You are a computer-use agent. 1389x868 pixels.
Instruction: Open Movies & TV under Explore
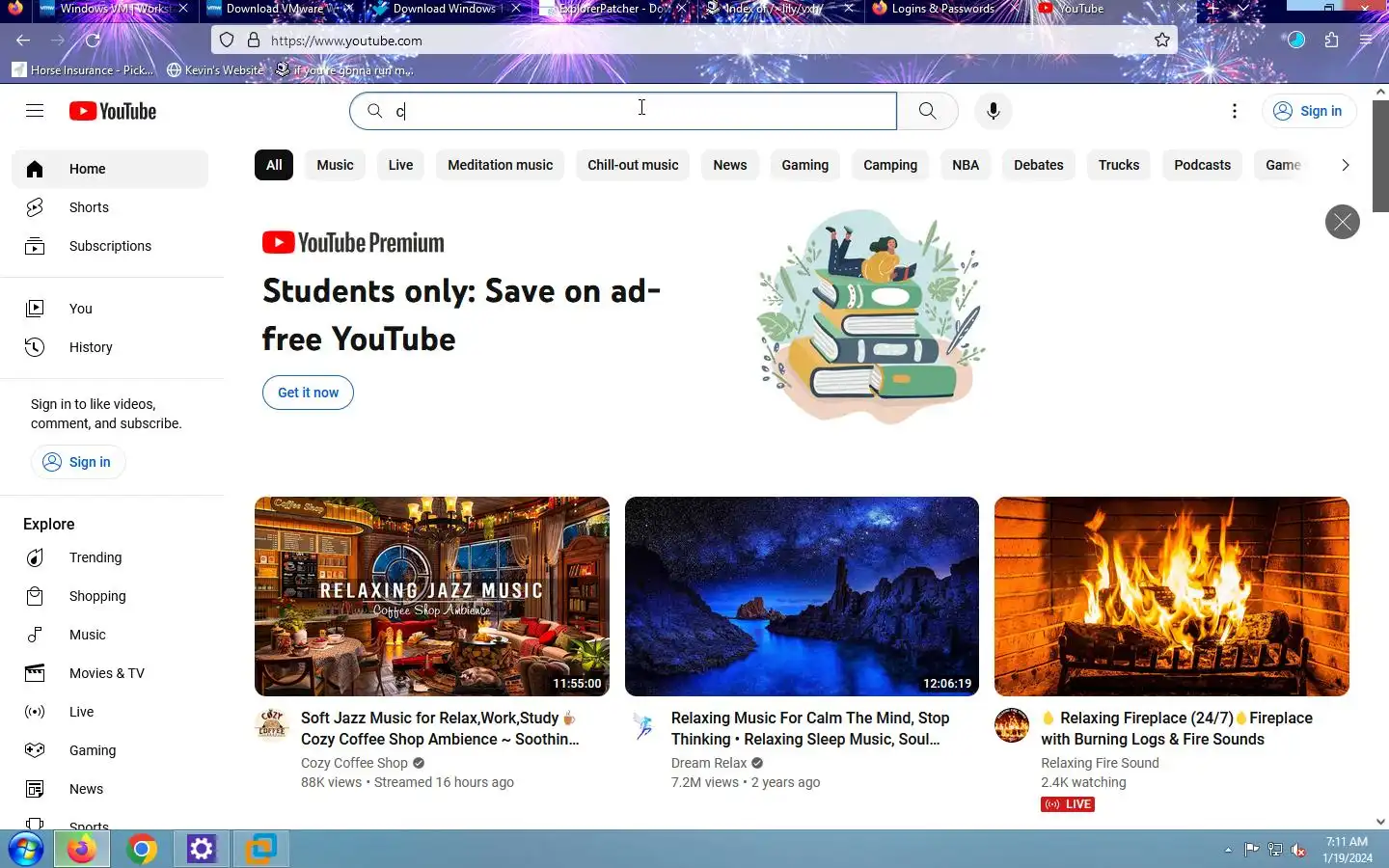click(110, 673)
